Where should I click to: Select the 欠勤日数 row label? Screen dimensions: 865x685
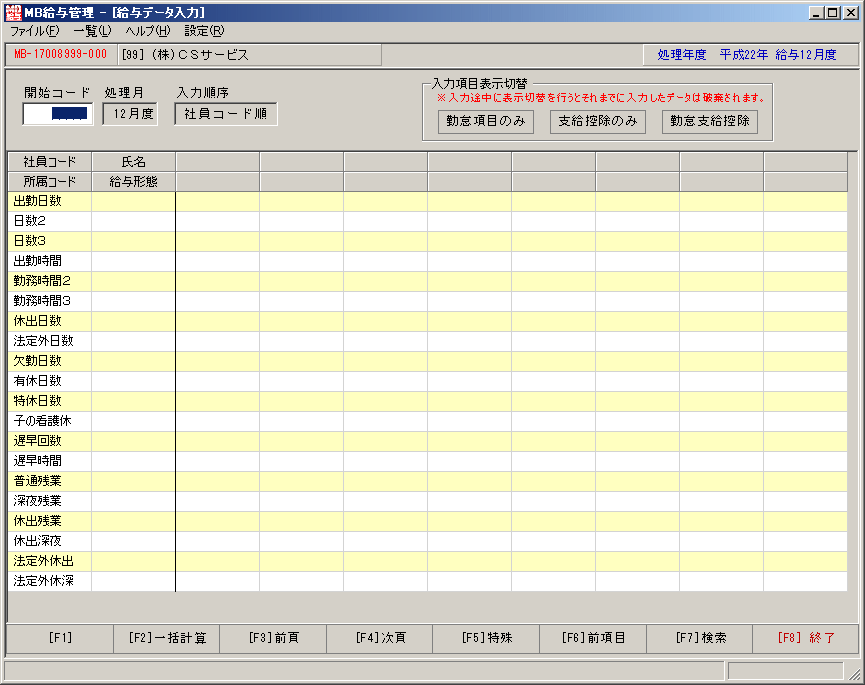(50, 361)
